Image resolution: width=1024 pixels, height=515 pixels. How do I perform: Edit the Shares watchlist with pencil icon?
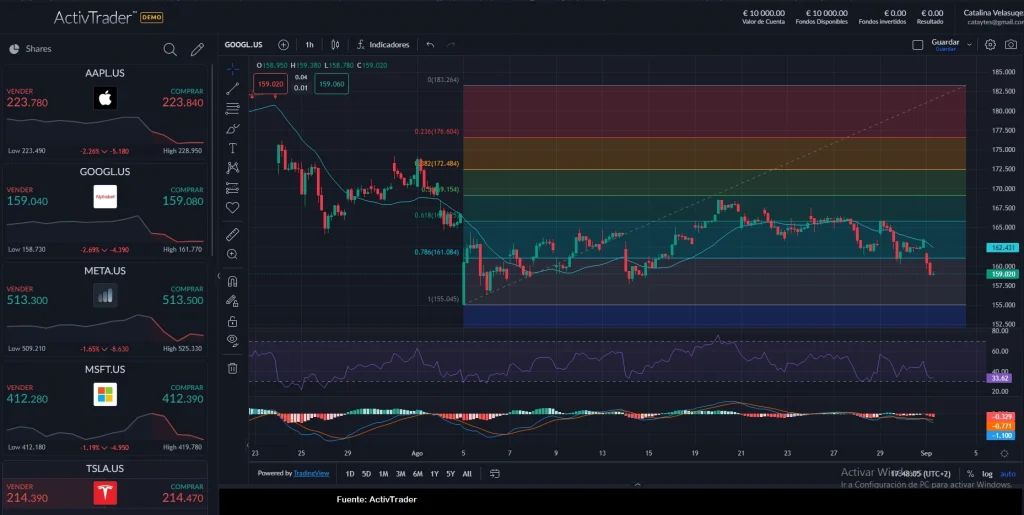(x=197, y=50)
